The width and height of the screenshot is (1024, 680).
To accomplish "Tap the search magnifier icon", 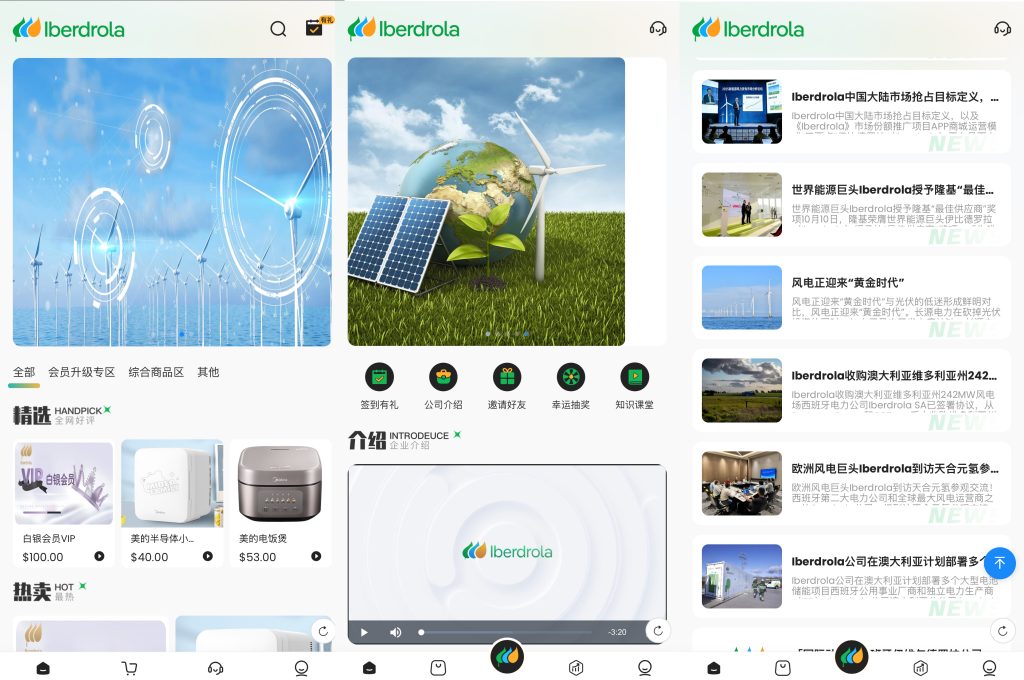I will tap(278, 29).
